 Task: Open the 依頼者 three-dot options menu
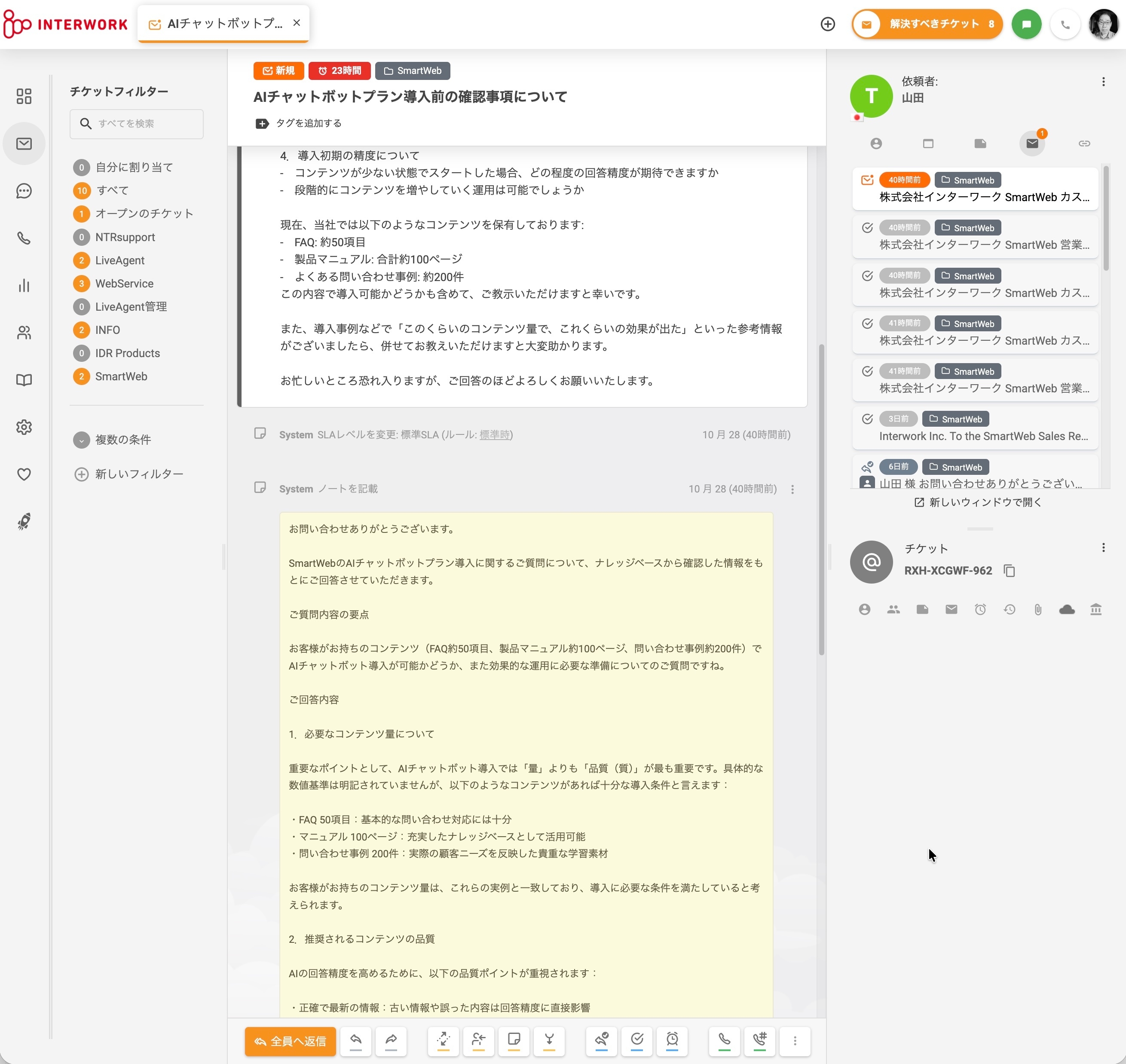(1103, 82)
